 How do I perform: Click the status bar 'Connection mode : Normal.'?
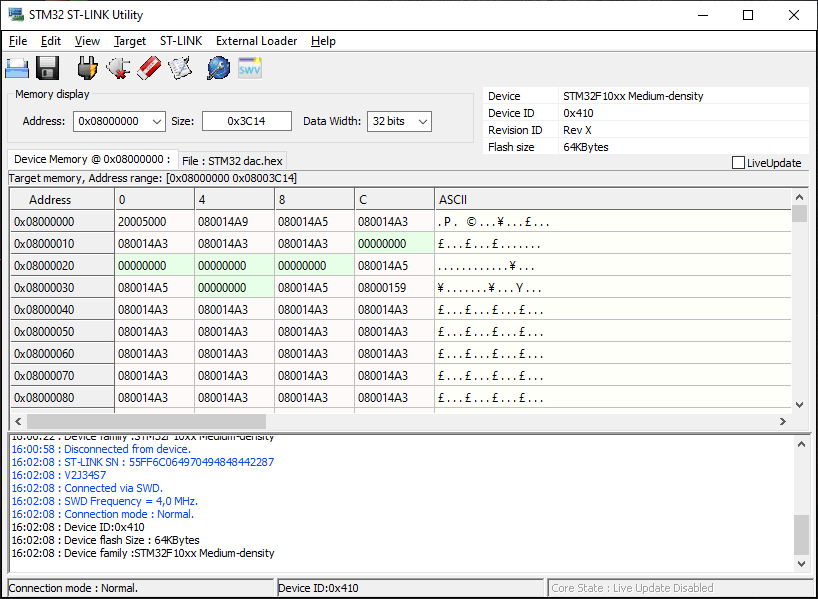coord(140,588)
